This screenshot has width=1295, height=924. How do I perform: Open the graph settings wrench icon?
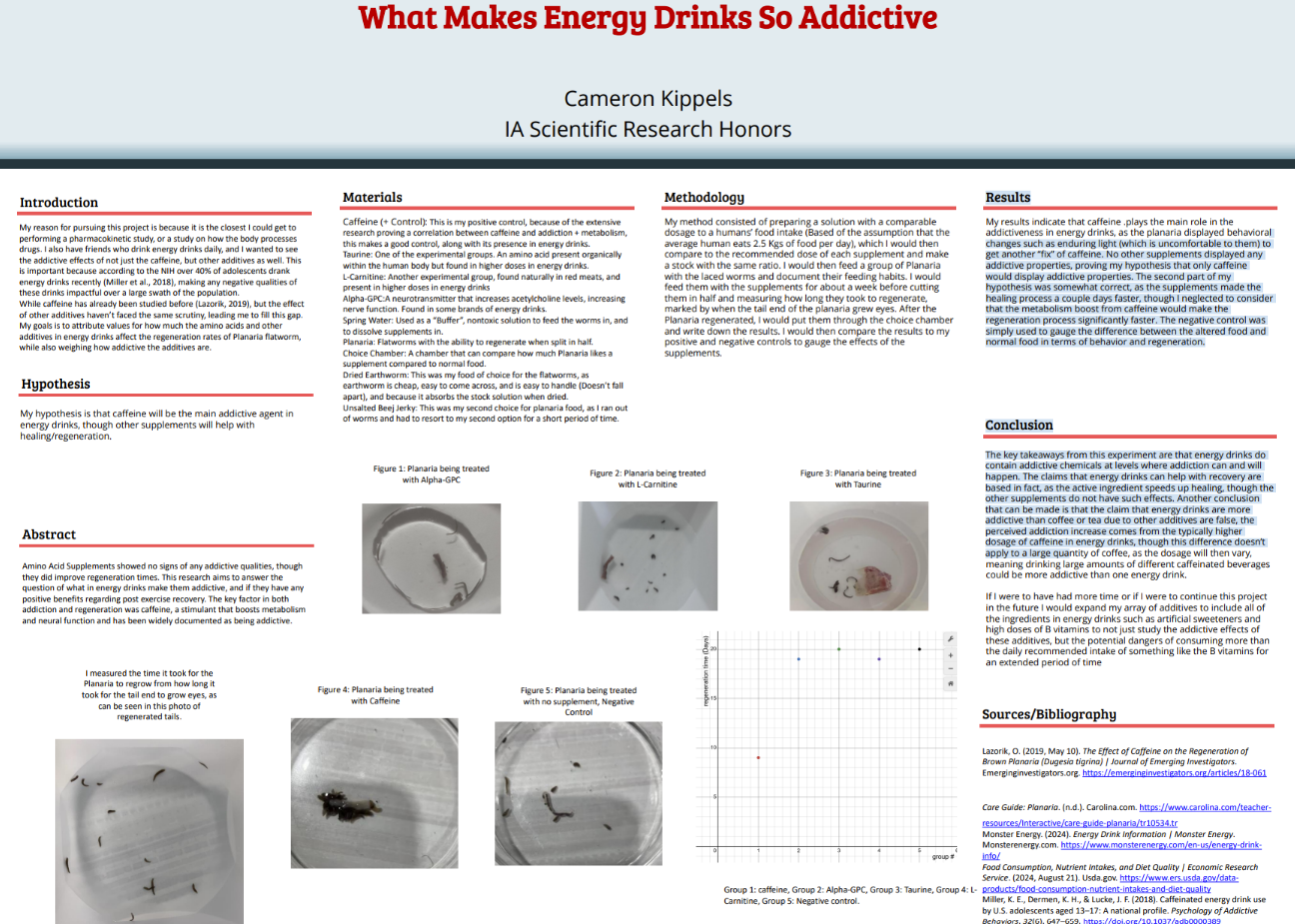pos(950,638)
